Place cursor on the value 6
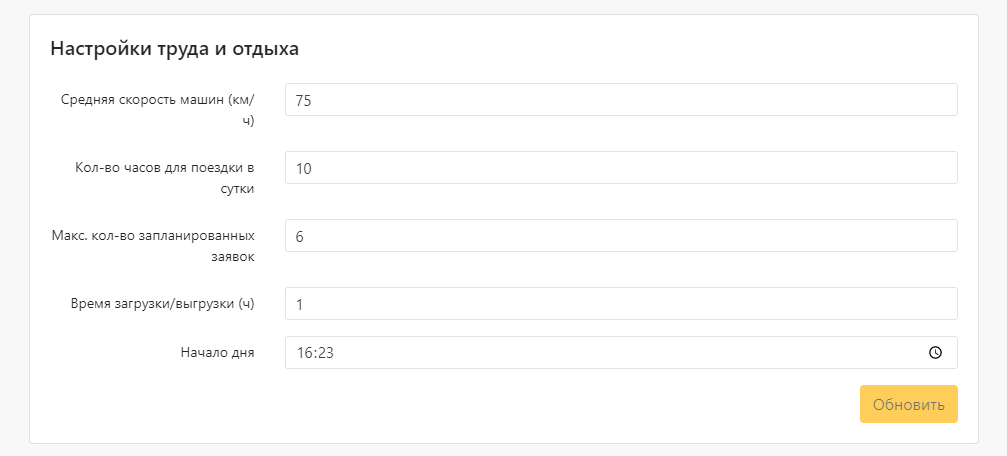 pyautogui.click(x=299, y=236)
